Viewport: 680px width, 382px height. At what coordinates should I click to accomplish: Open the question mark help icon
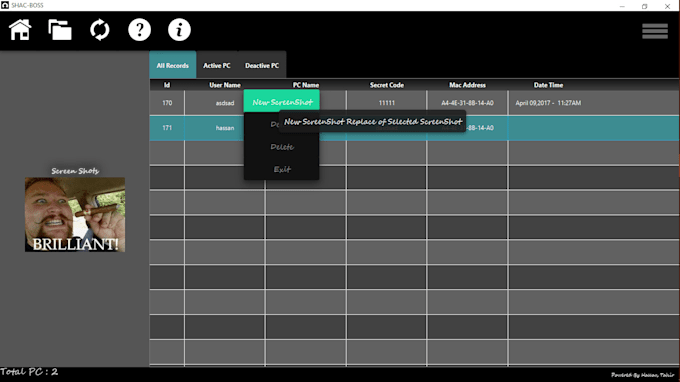139,30
